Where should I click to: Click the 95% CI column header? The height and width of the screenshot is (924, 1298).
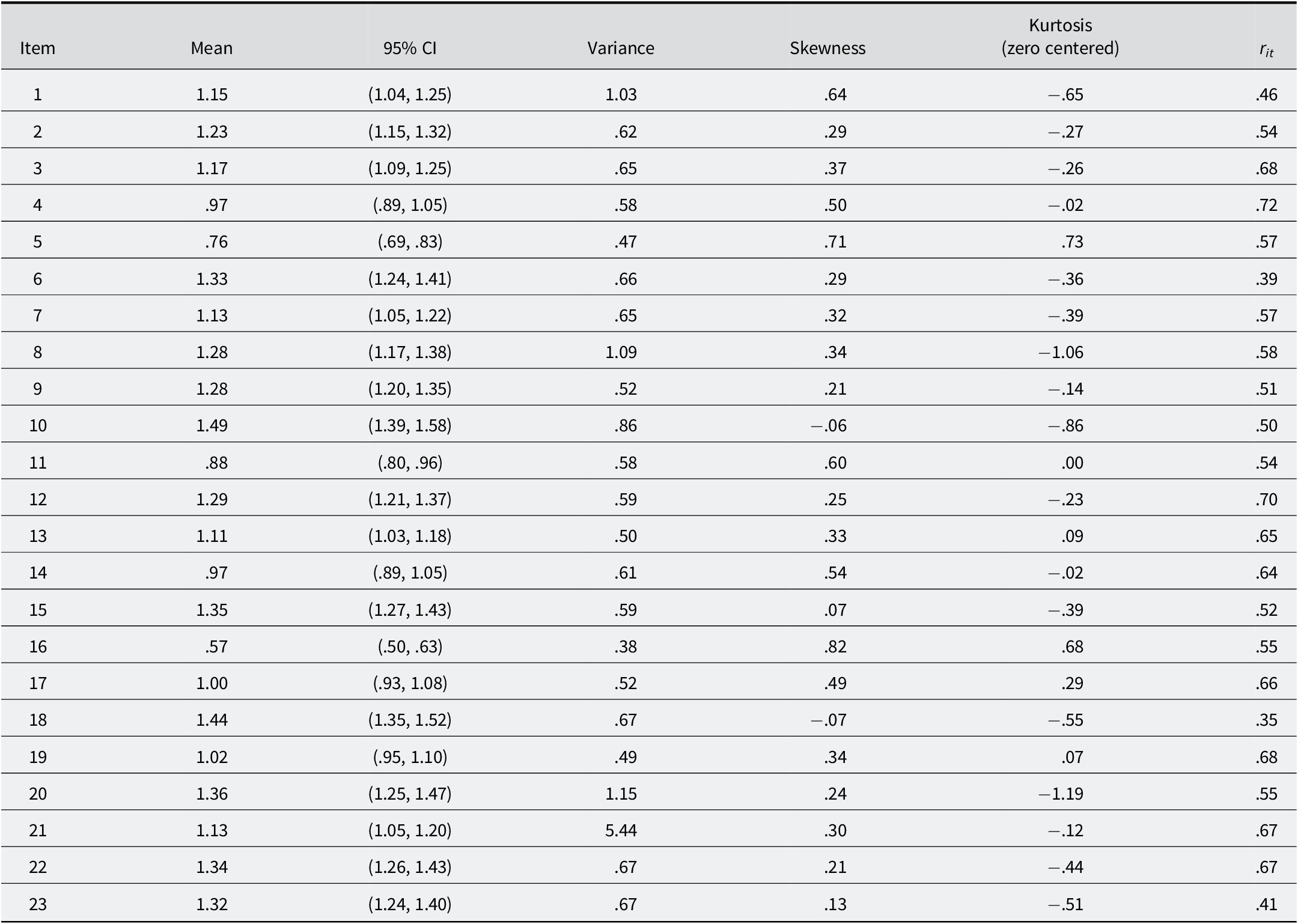coord(410,48)
